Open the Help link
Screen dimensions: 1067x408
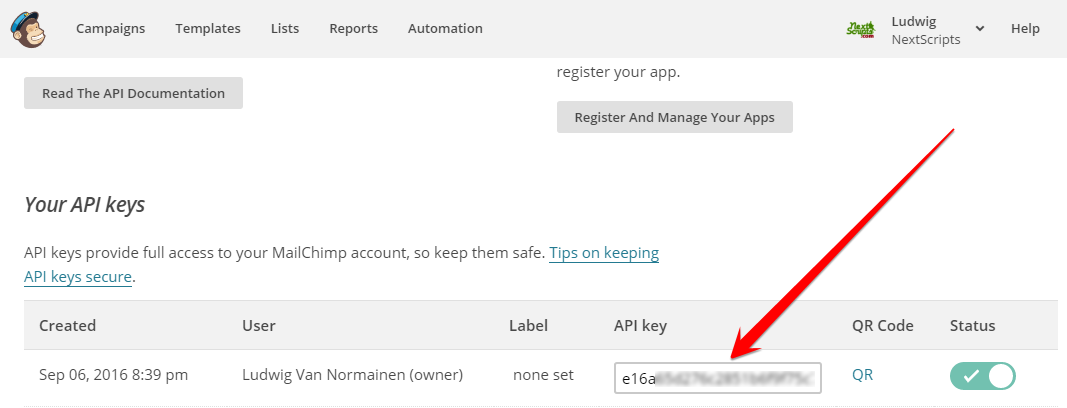point(1025,29)
